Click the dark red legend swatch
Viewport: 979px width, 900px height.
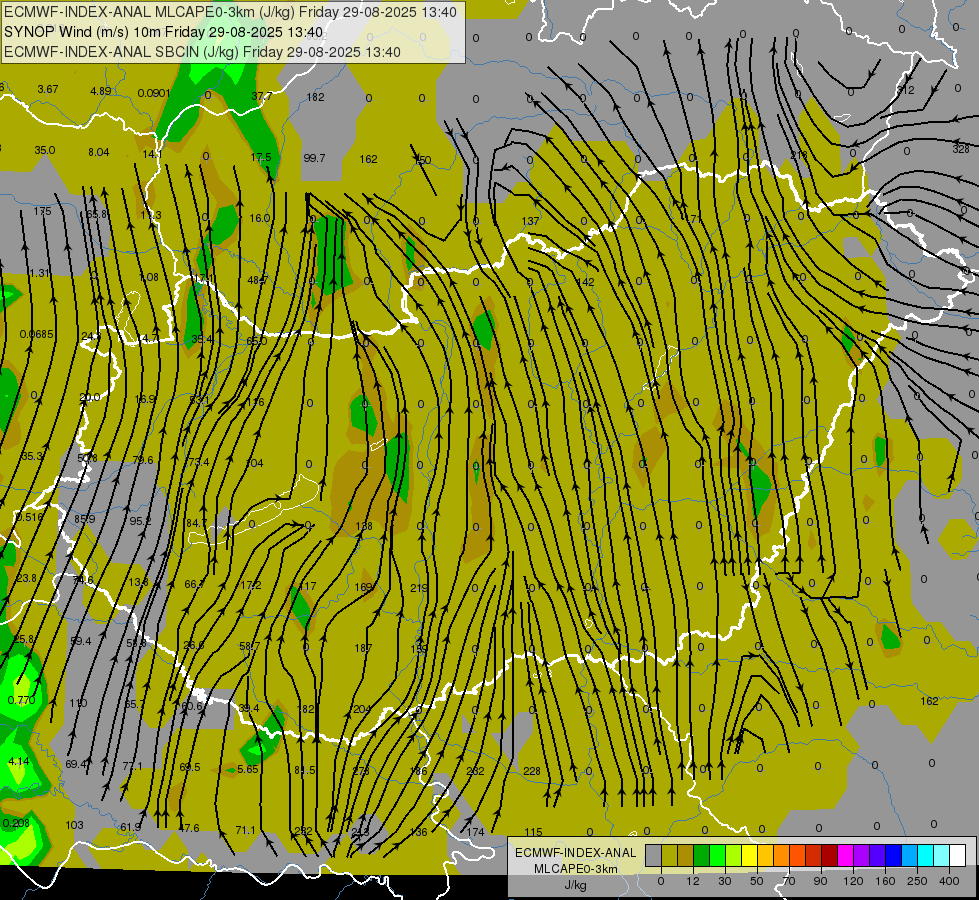(830, 856)
